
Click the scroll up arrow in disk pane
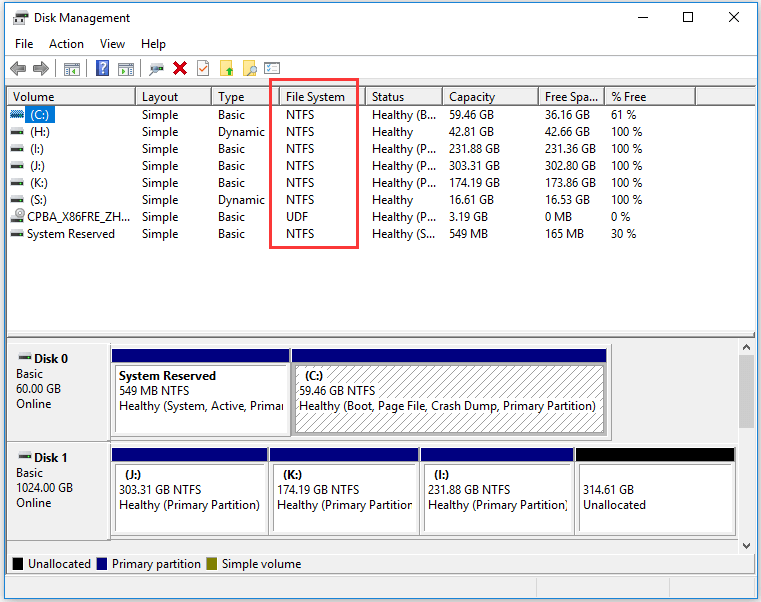tap(746, 348)
